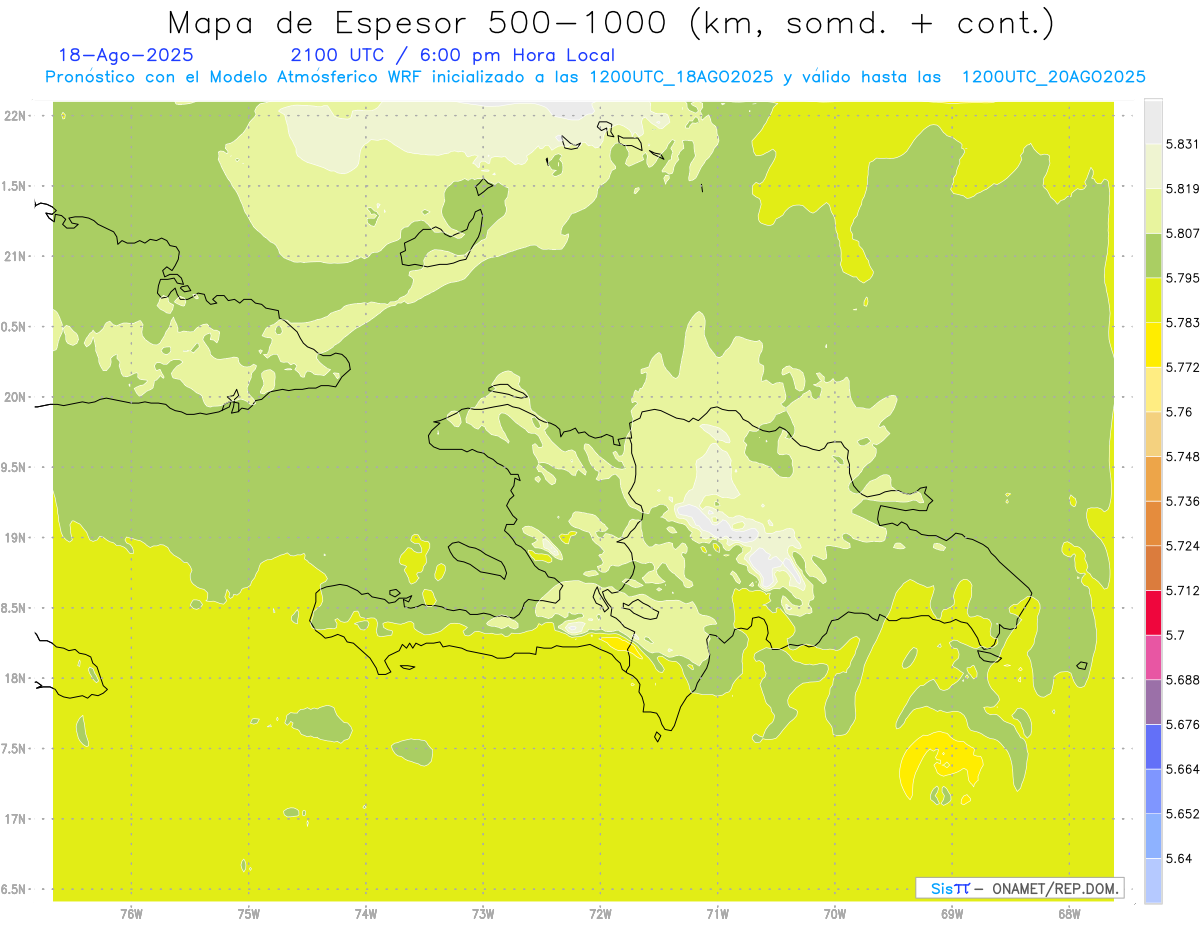1200x927 pixels.
Task: Click the colorbar value 5.664
Action: tap(1183, 769)
